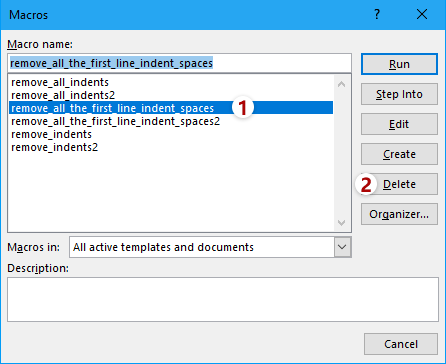This screenshot has height=364, width=446.
Task: Open the All active templates and documents combo box
Action: point(210,247)
